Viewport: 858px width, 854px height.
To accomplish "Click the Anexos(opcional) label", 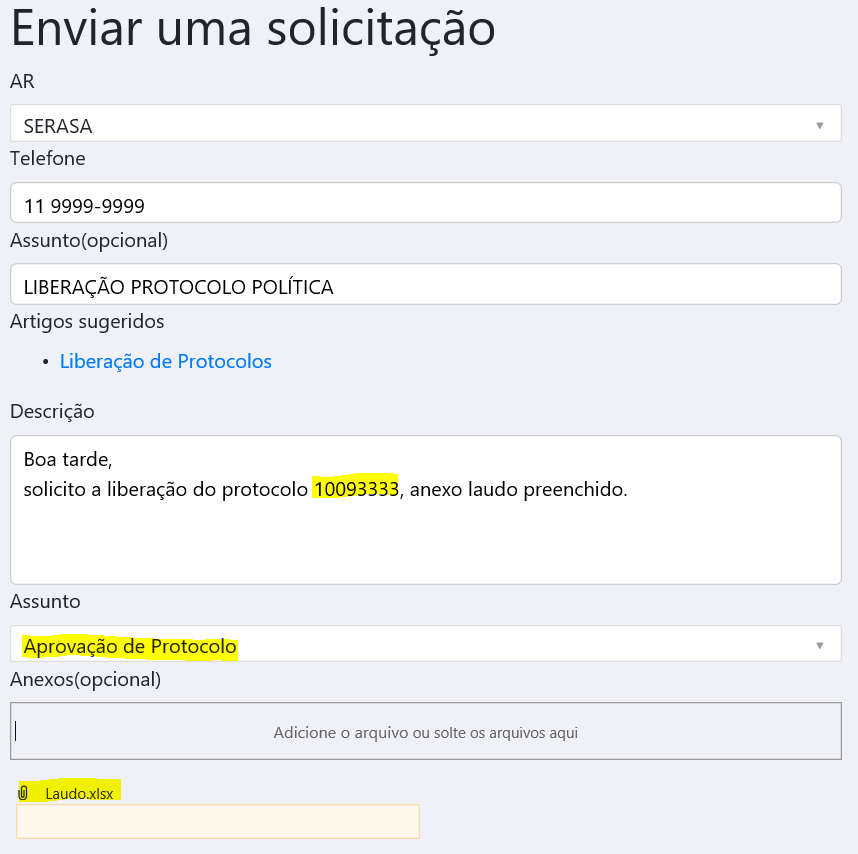I will (x=85, y=679).
